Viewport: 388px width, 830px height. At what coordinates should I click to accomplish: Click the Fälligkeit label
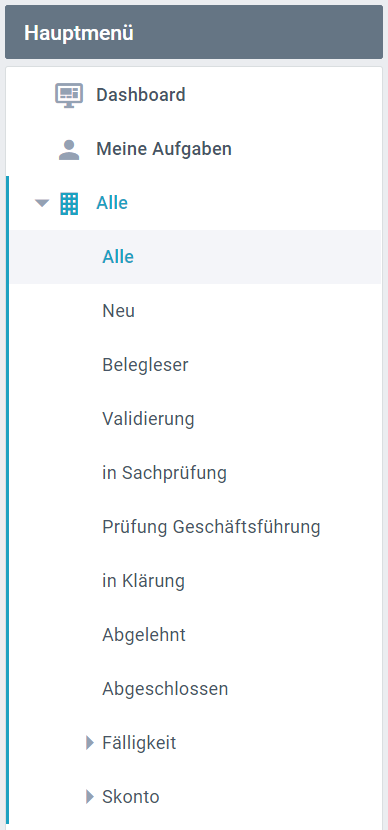(x=139, y=743)
